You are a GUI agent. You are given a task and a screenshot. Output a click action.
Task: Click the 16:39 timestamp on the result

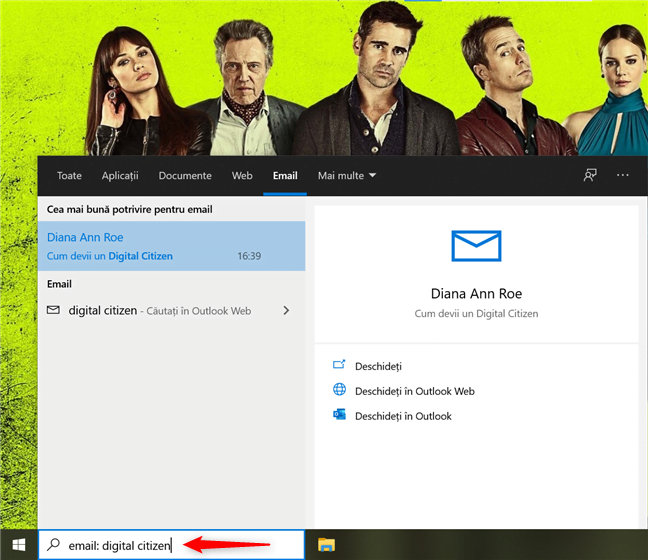tap(249, 256)
